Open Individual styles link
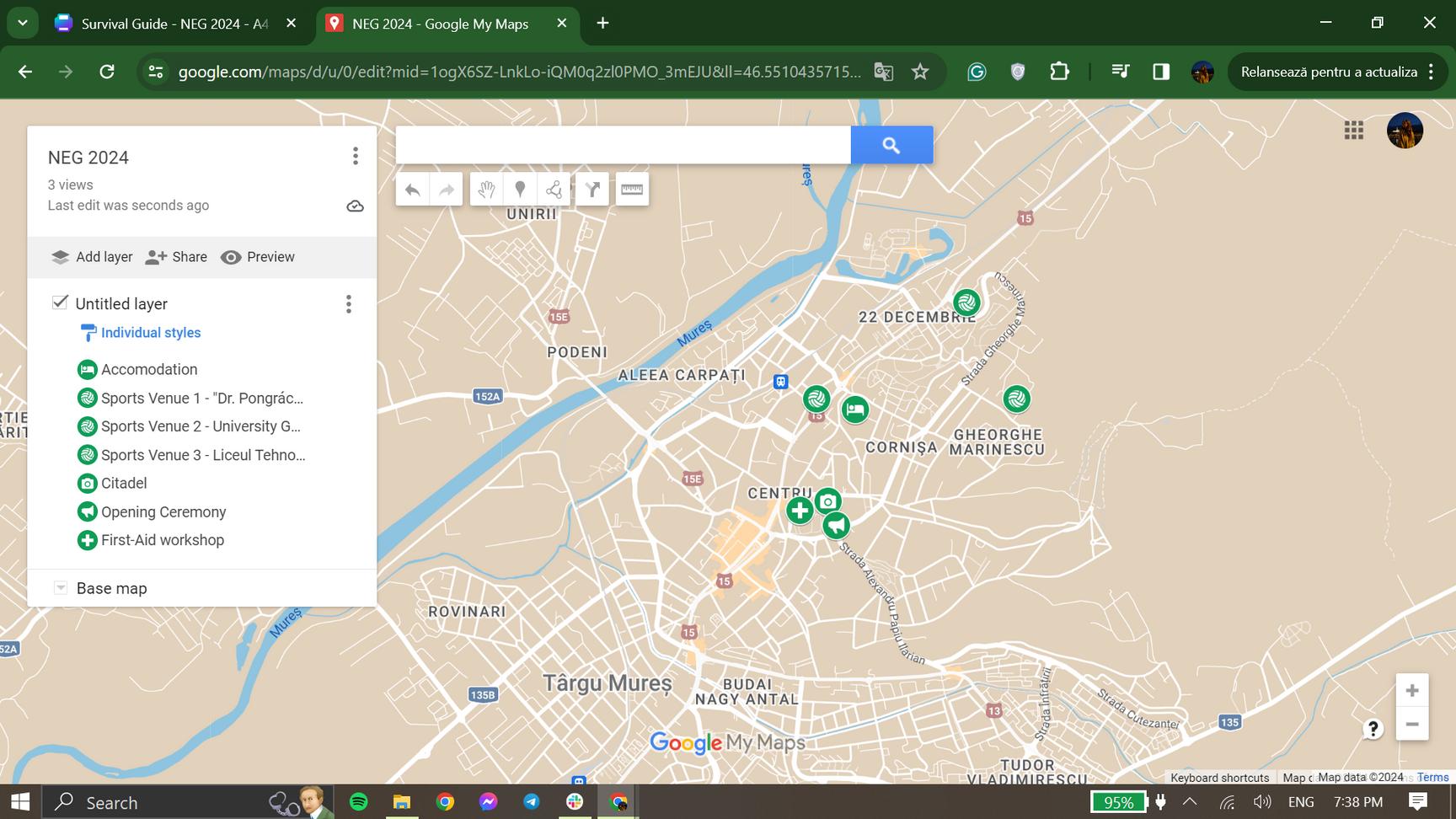Image resolution: width=1456 pixels, height=819 pixels. (x=151, y=333)
